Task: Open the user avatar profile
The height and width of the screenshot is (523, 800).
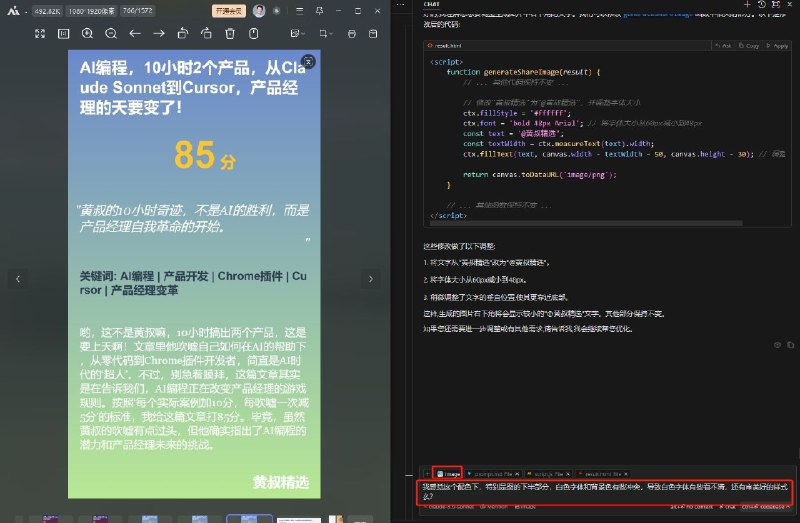Action: [x=259, y=11]
